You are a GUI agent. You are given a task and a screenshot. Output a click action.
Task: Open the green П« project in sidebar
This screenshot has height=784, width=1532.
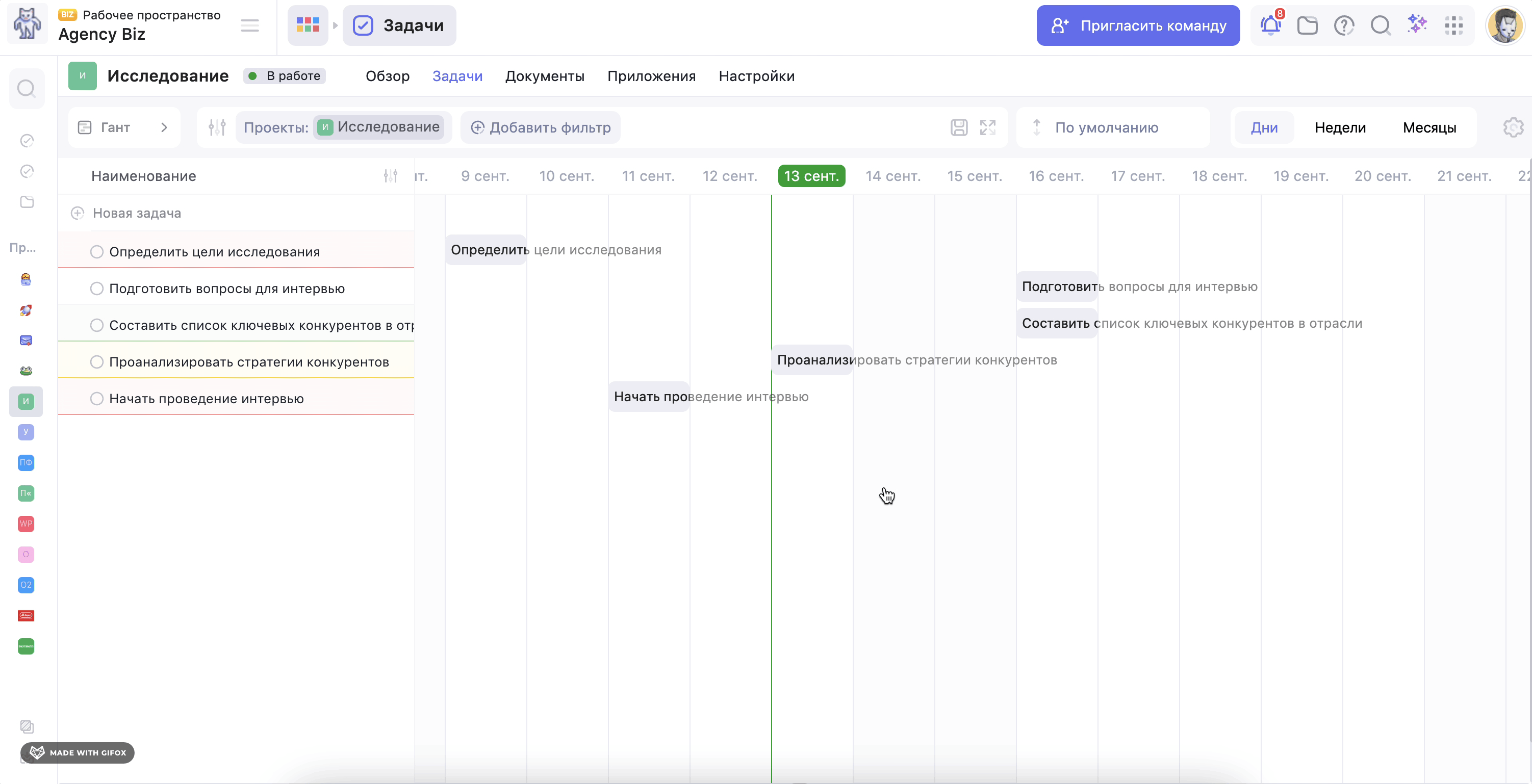click(x=26, y=493)
